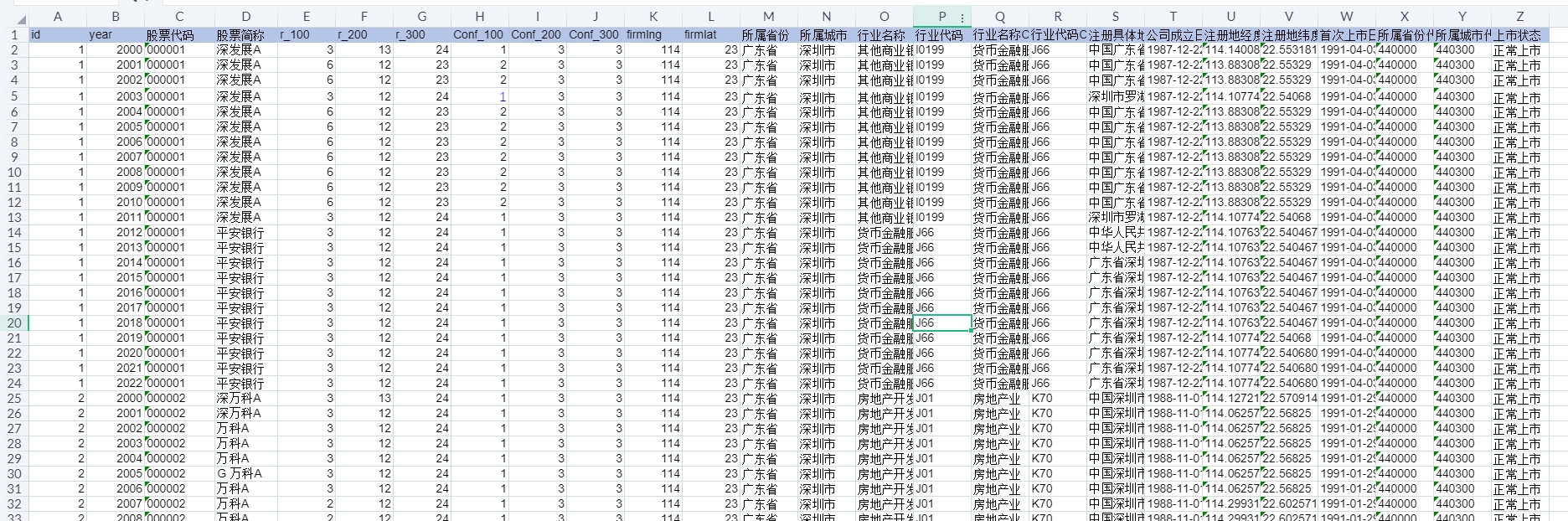
Task: Click the select-all corner triangle
Action: [x=20, y=19]
